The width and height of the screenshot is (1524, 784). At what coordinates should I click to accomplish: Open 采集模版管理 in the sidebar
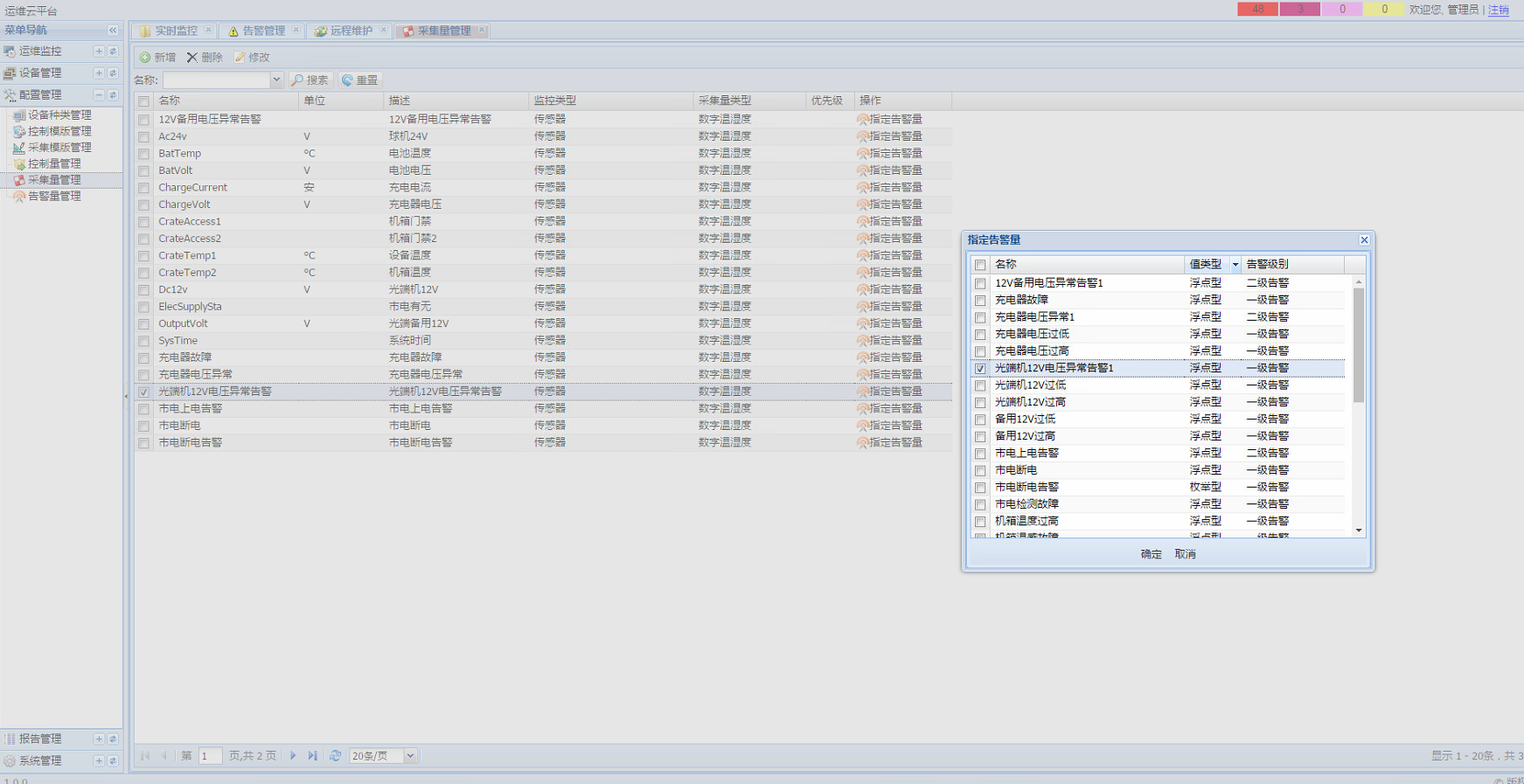click(x=59, y=148)
